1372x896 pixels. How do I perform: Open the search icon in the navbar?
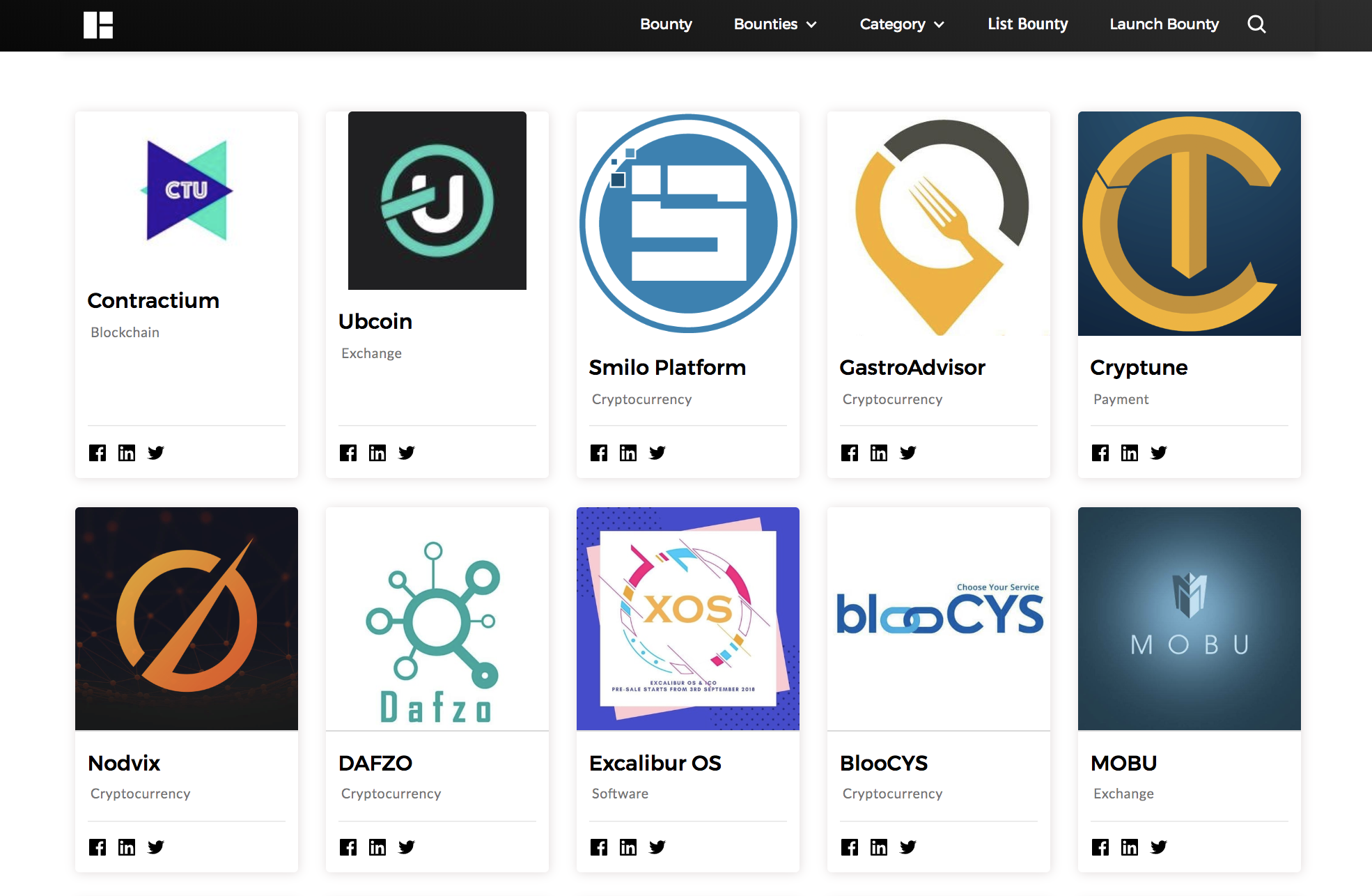click(1256, 24)
